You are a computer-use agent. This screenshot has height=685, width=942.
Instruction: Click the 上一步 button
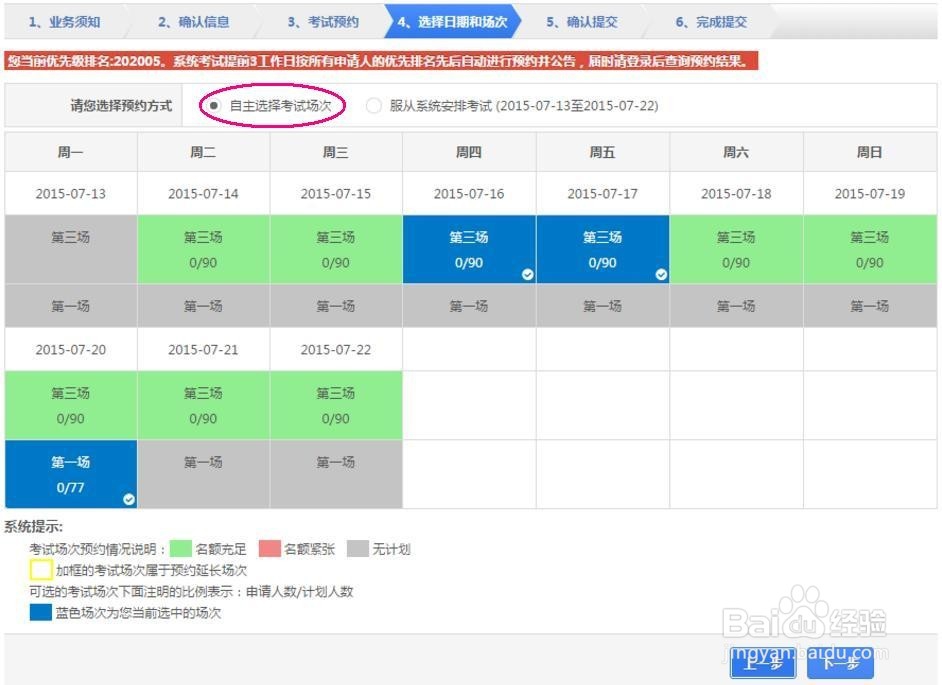pyautogui.click(x=763, y=663)
